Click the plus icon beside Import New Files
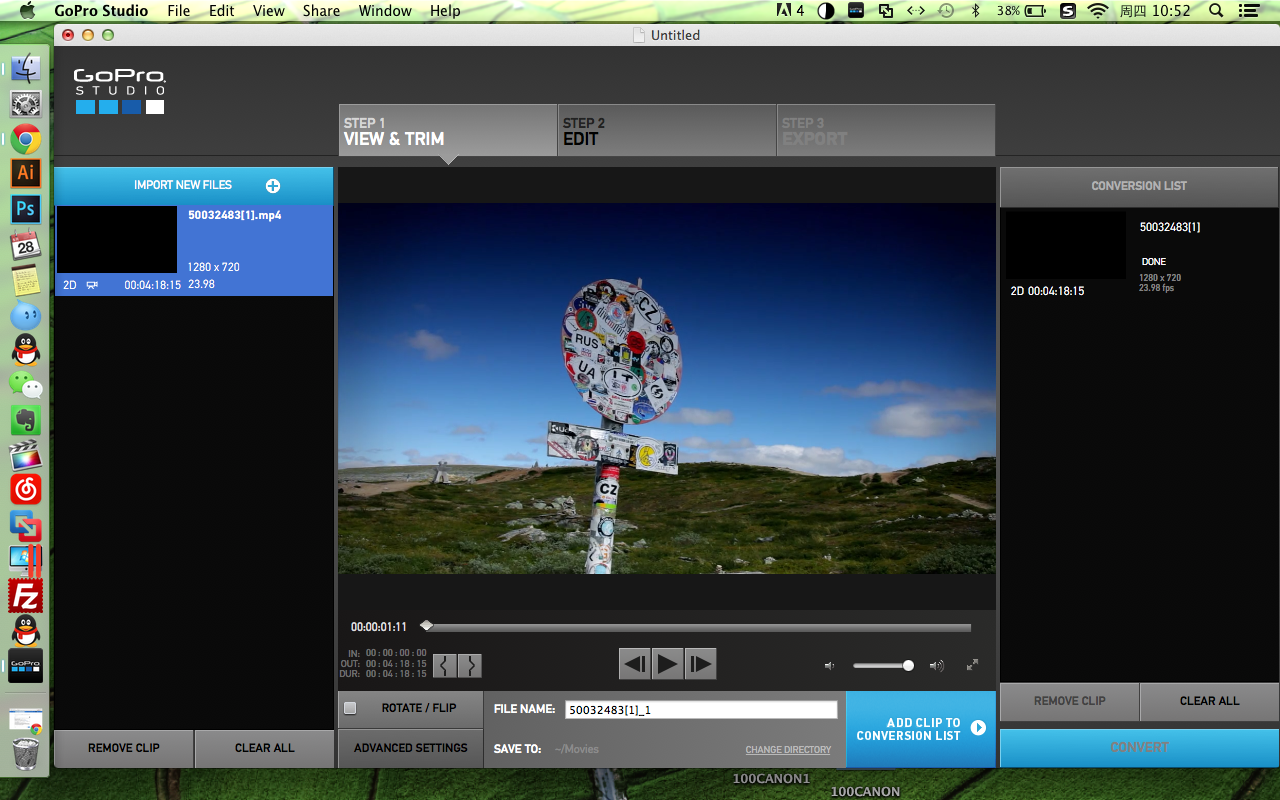The height and width of the screenshot is (800, 1280). click(273, 186)
